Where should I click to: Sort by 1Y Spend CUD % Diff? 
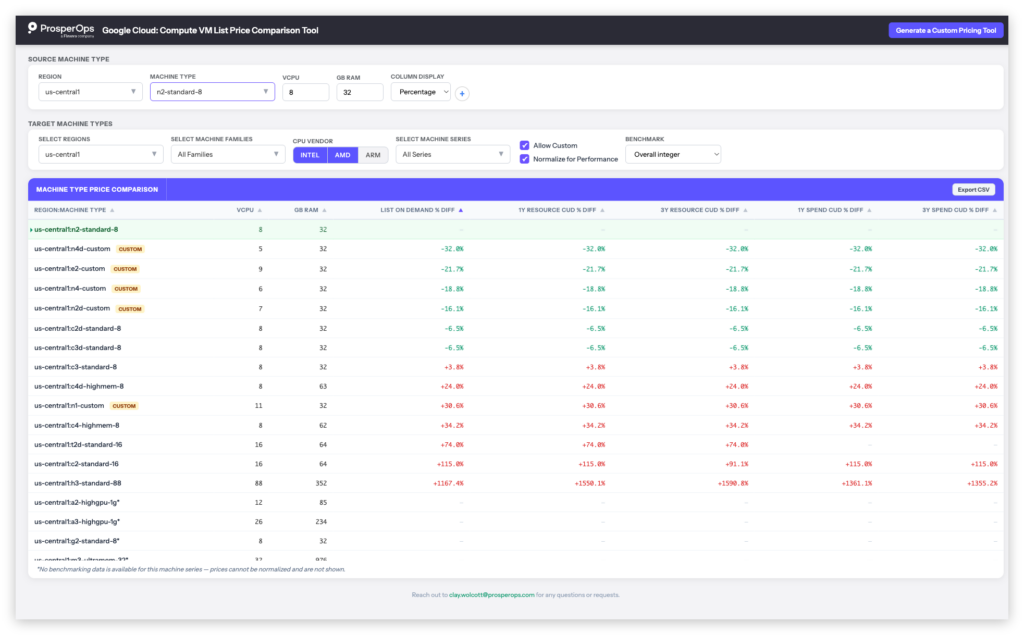834,210
